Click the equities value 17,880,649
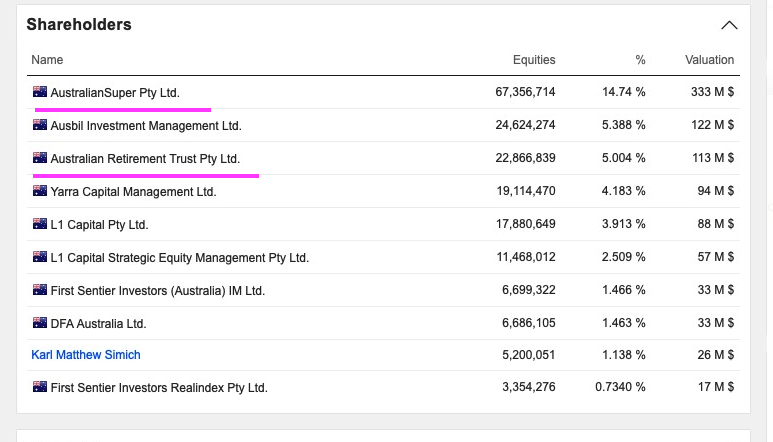Screen dimensions: 773x442 tap(526, 224)
